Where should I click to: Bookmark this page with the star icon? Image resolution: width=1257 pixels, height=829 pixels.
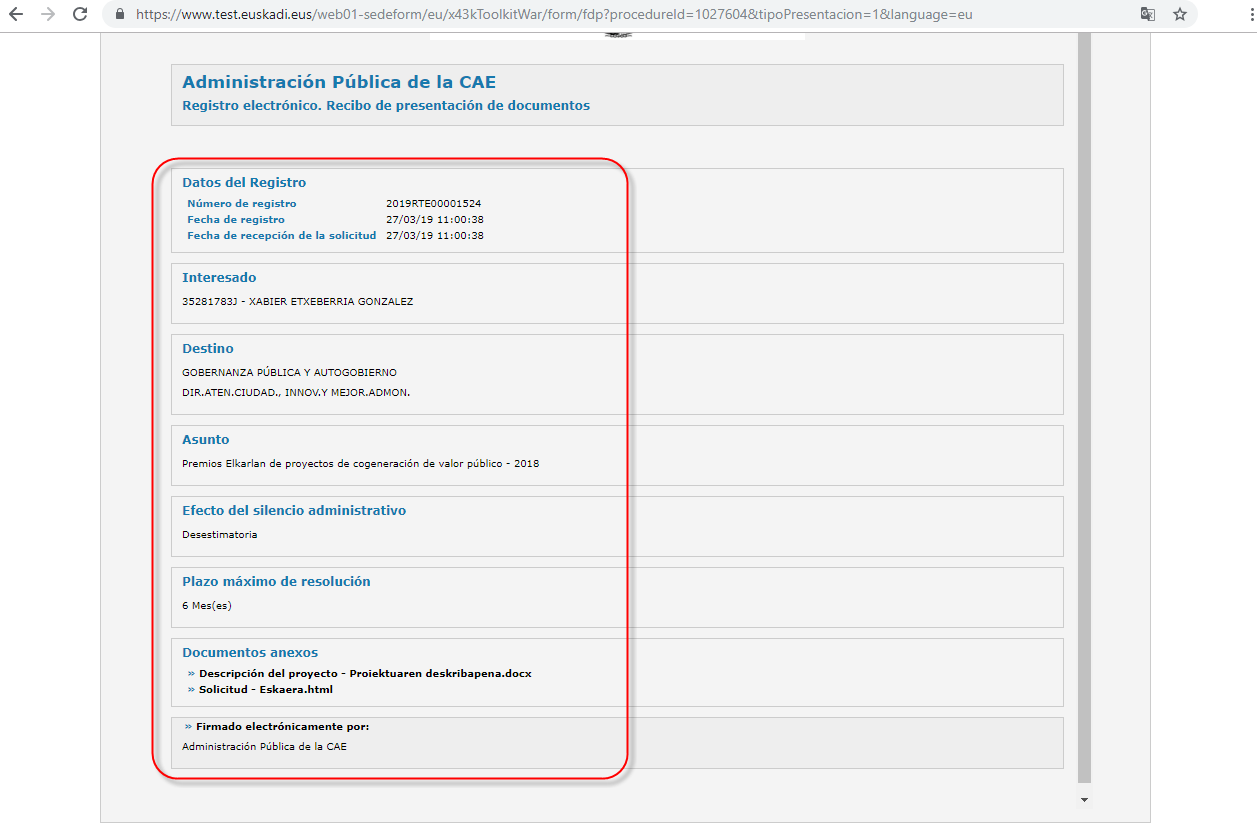pos(1180,15)
